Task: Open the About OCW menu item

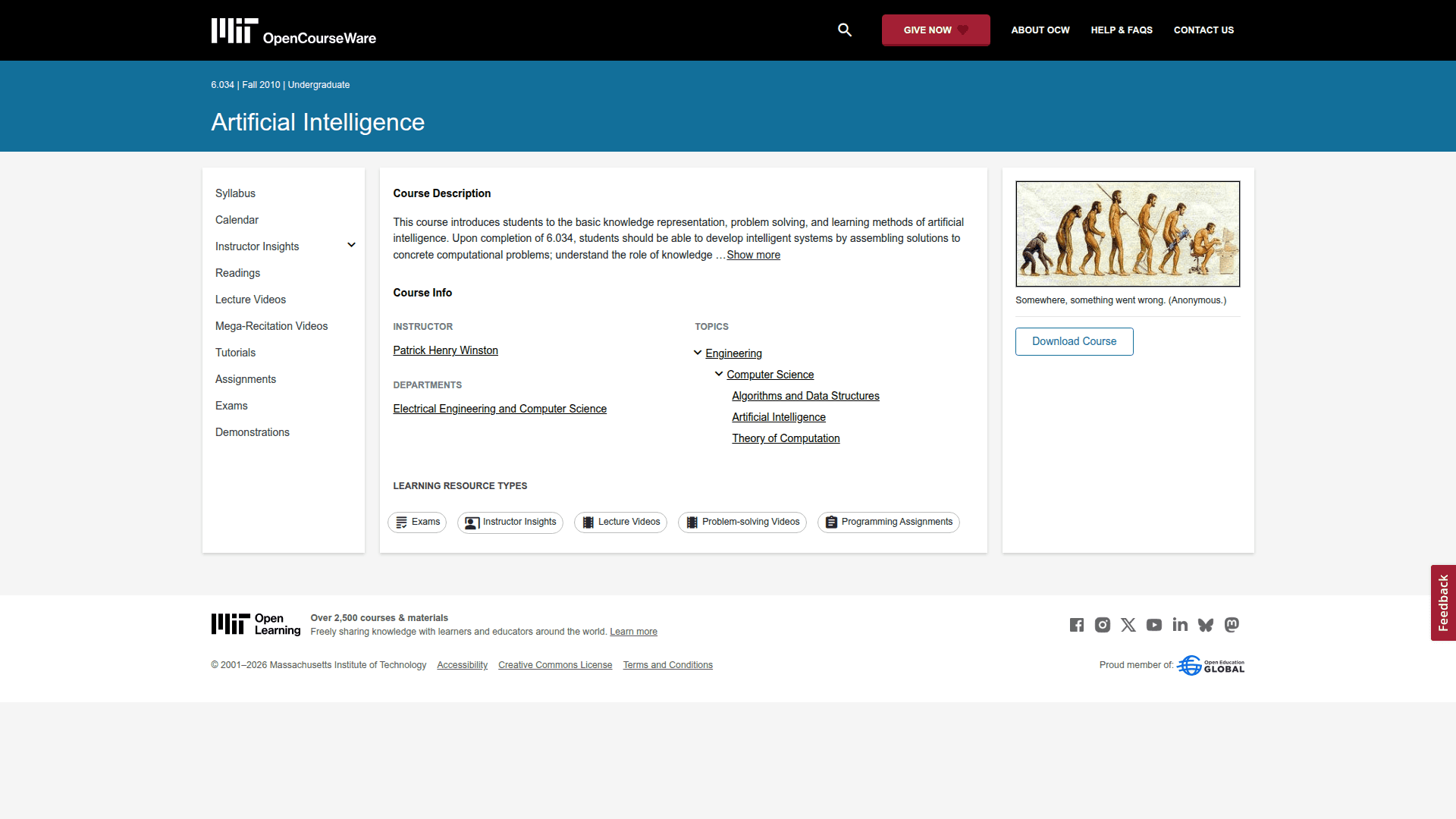Action: coord(1040,30)
